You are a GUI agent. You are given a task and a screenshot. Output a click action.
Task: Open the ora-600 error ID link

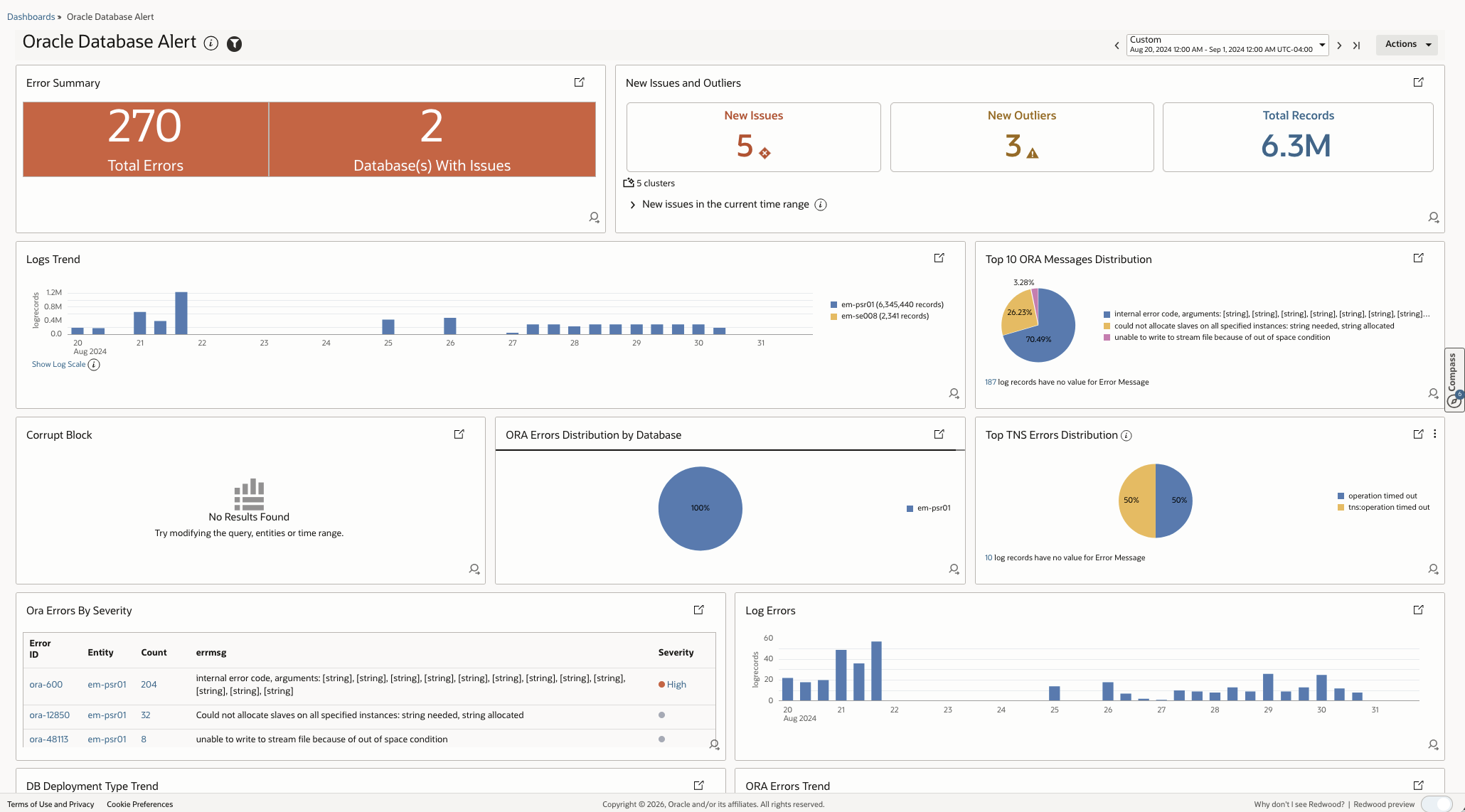pos(46,684)
